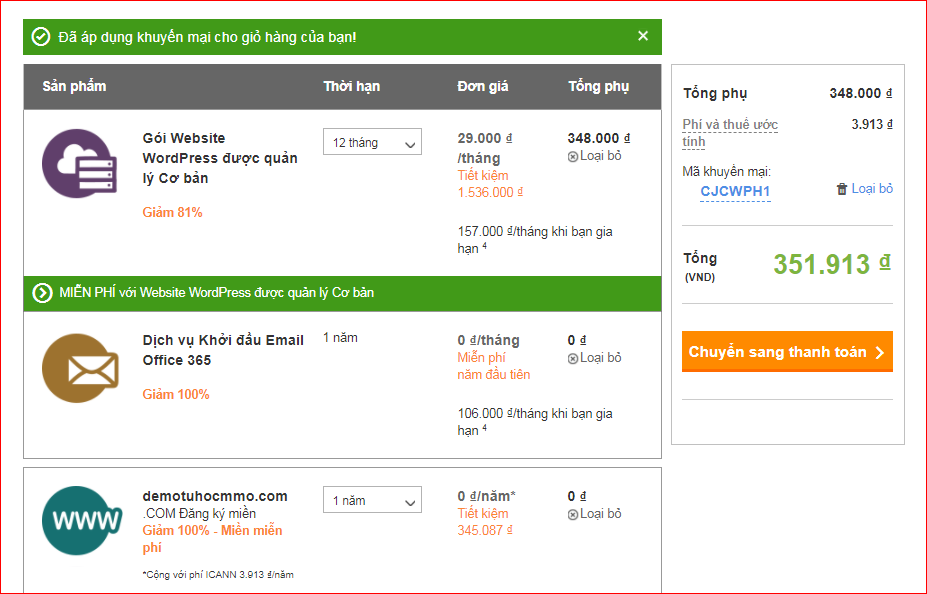Viewport: 927px width, 594px height.
Task: Change WordPress package term using its dropdown
Action: [x=372, y=142]
